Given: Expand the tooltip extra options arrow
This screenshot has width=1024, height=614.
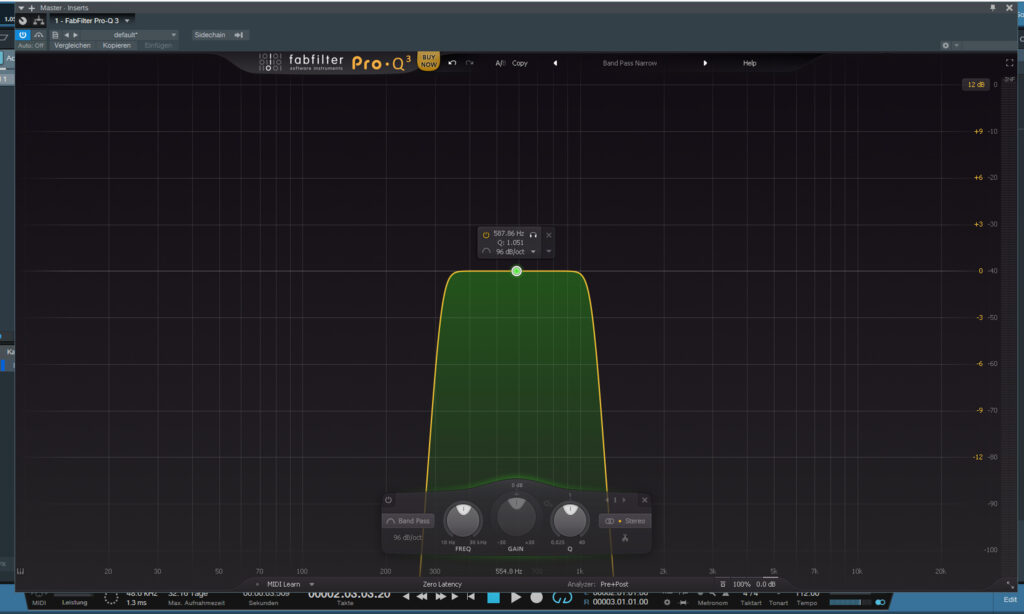Looking at the screenshot, I should [x=549, y=251].
